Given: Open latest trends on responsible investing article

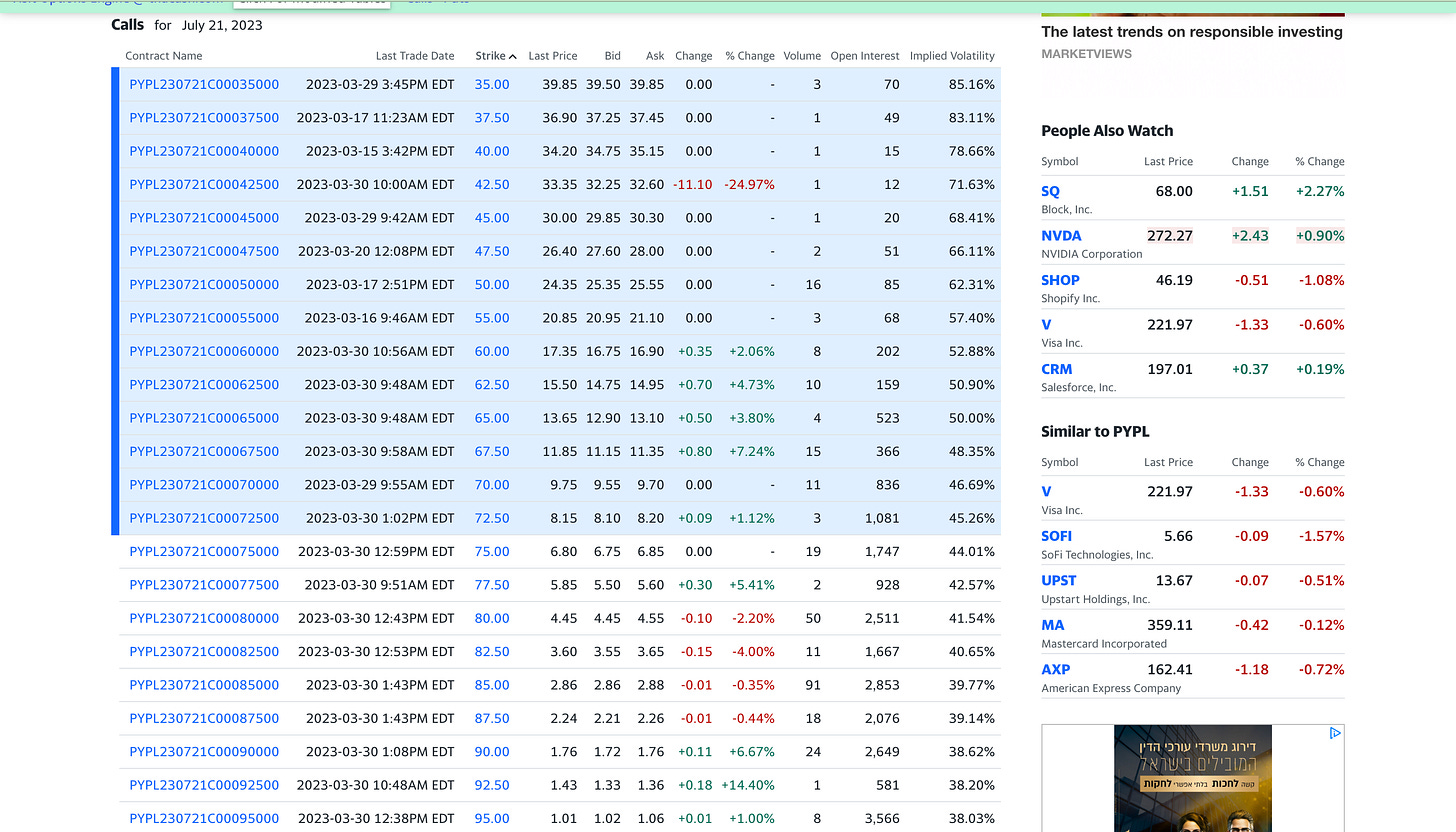Looking at the screenshot, I should point(1192,32).
